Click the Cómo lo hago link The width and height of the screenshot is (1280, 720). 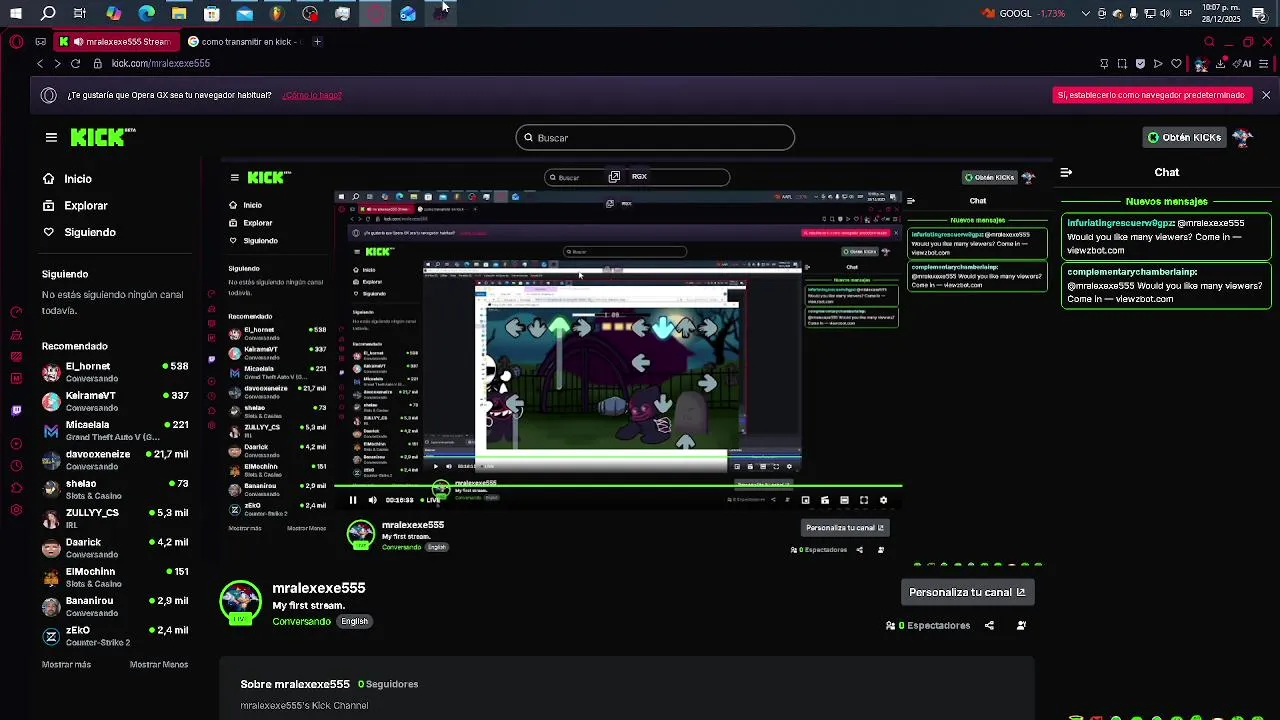pos(312,95)
